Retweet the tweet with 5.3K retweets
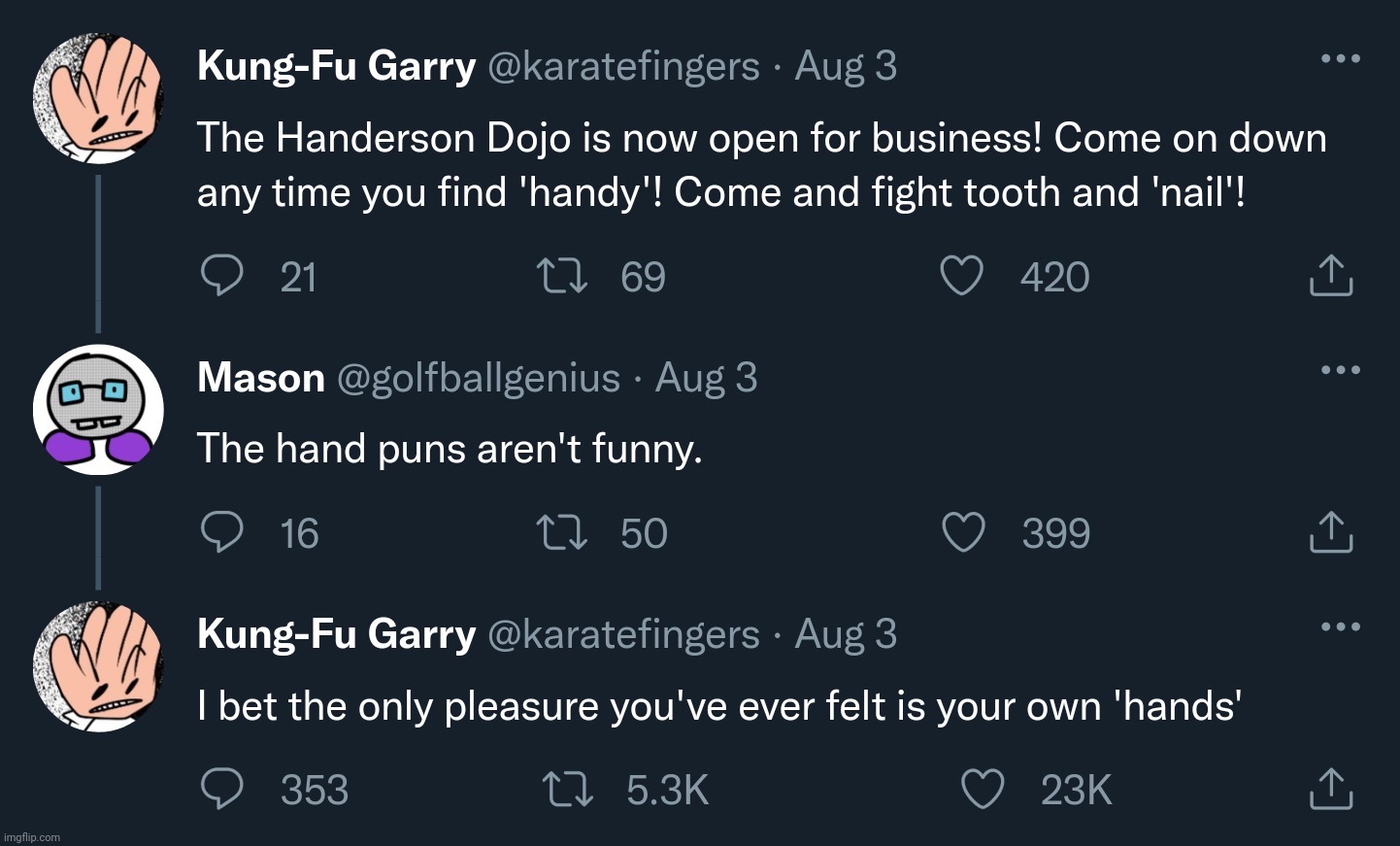 pyautogui.click(x=568, y=789)
